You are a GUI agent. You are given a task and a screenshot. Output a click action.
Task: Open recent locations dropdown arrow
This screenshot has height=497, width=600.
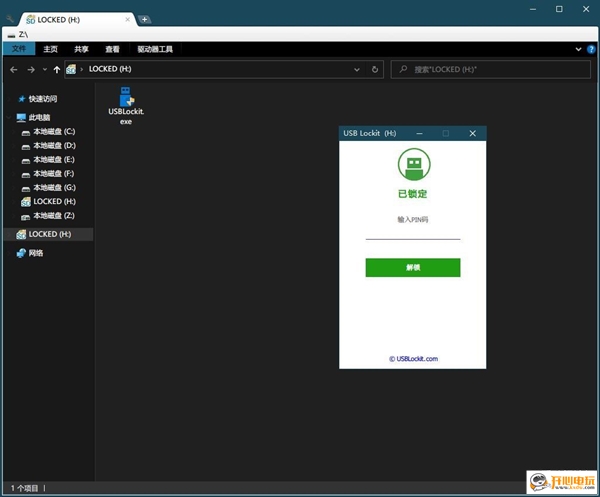(x=45, y=70)
